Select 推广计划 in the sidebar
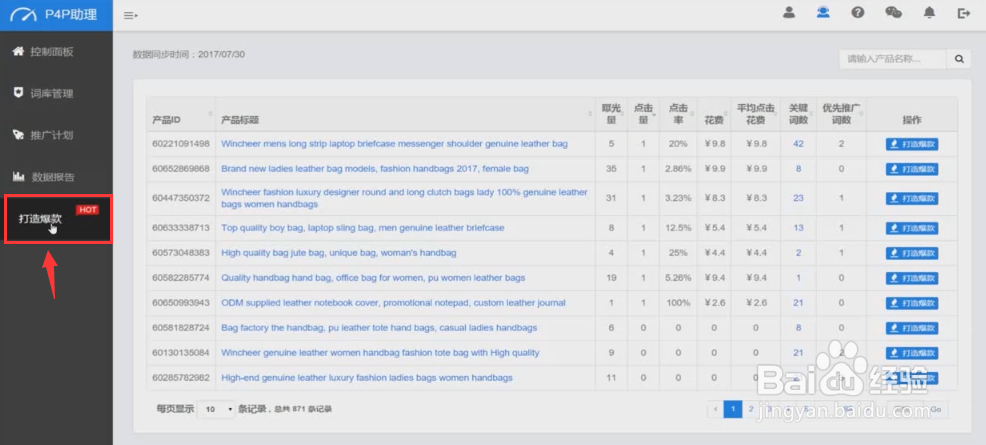Image resolution: width=986 pixels, height=445 pixels. [x=51, y=135]
